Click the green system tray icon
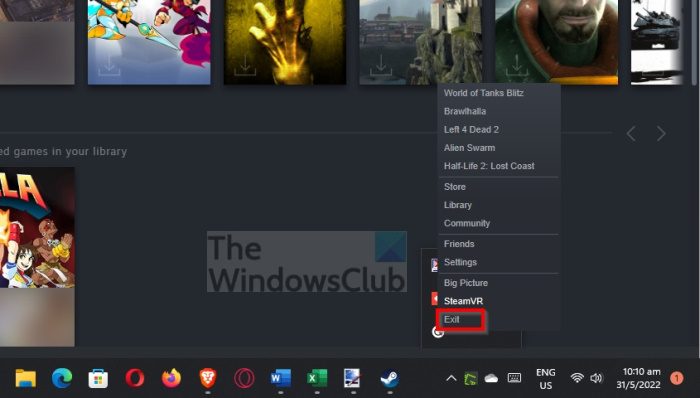 (x=471, y=379)
